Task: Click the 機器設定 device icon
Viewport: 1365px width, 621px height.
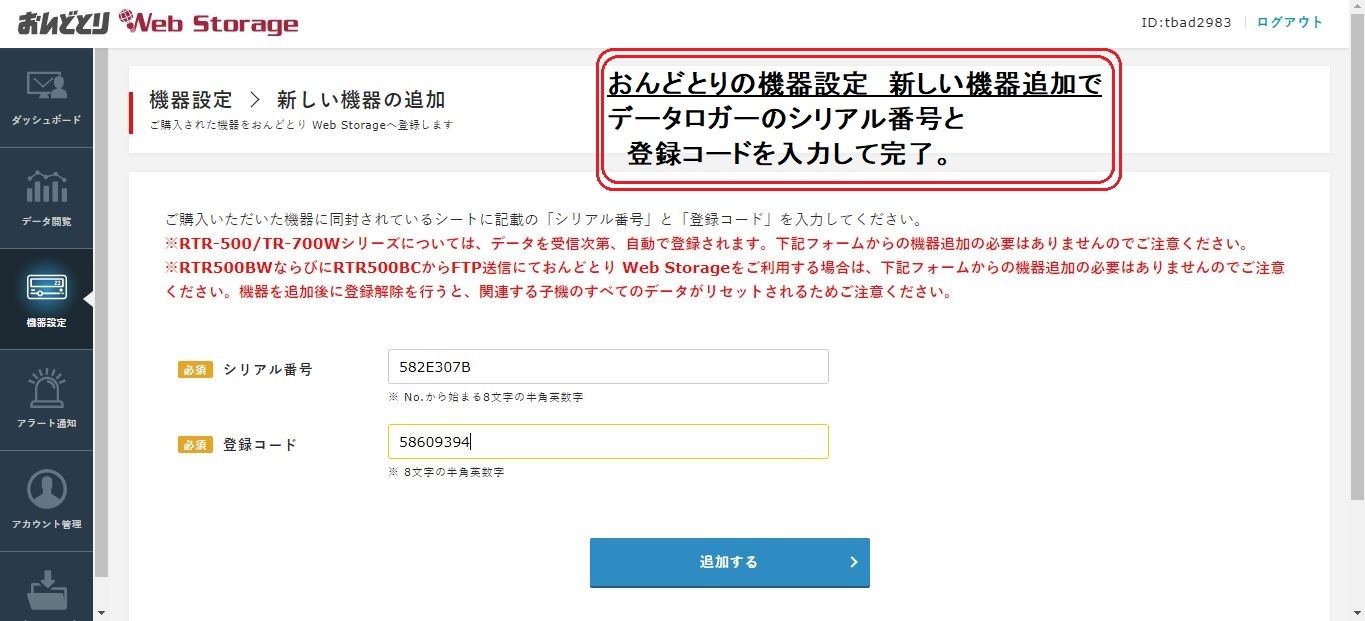Action: tap(46, 288)
